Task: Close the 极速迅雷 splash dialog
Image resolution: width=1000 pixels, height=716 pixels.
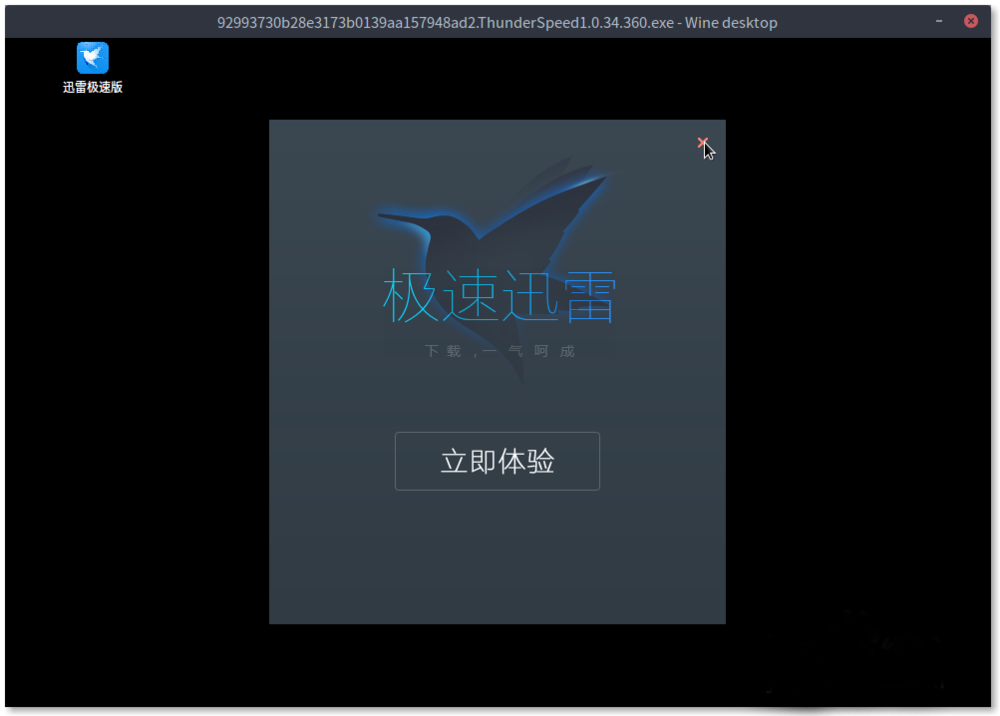Action: click(702, 142)
